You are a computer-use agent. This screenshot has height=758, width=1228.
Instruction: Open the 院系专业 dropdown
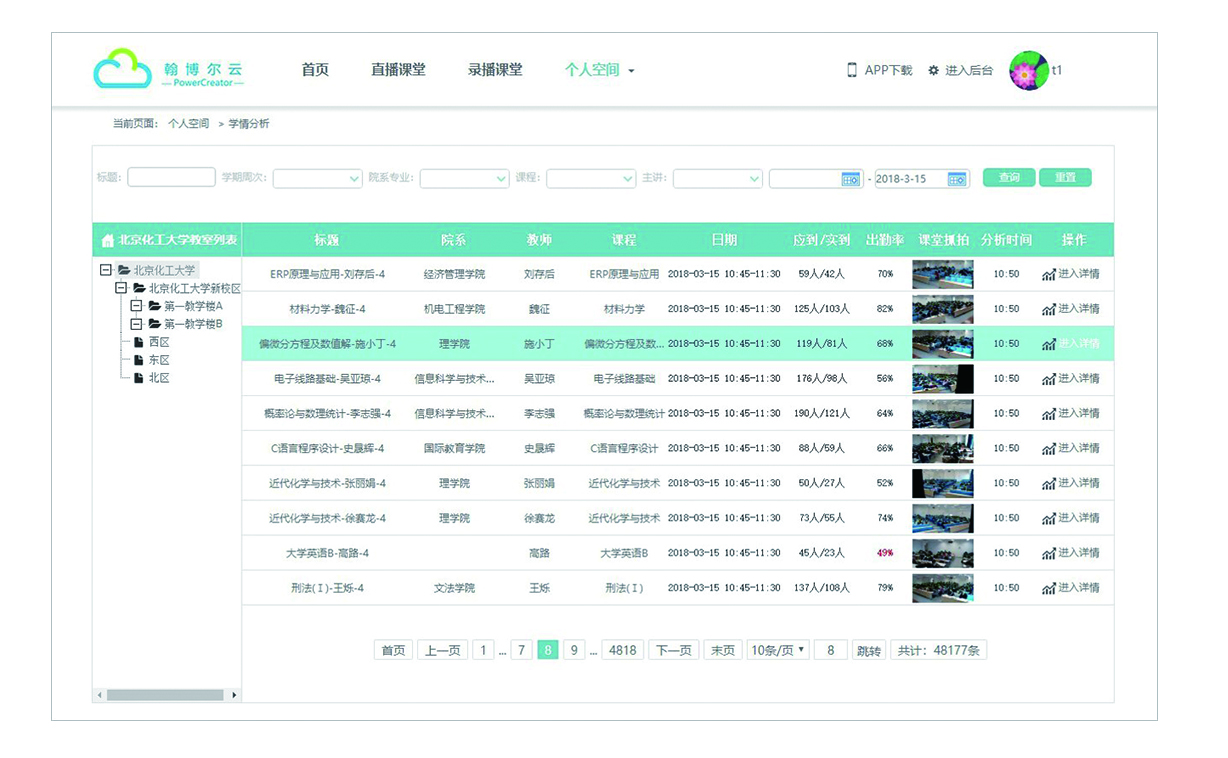pos(464,178)
